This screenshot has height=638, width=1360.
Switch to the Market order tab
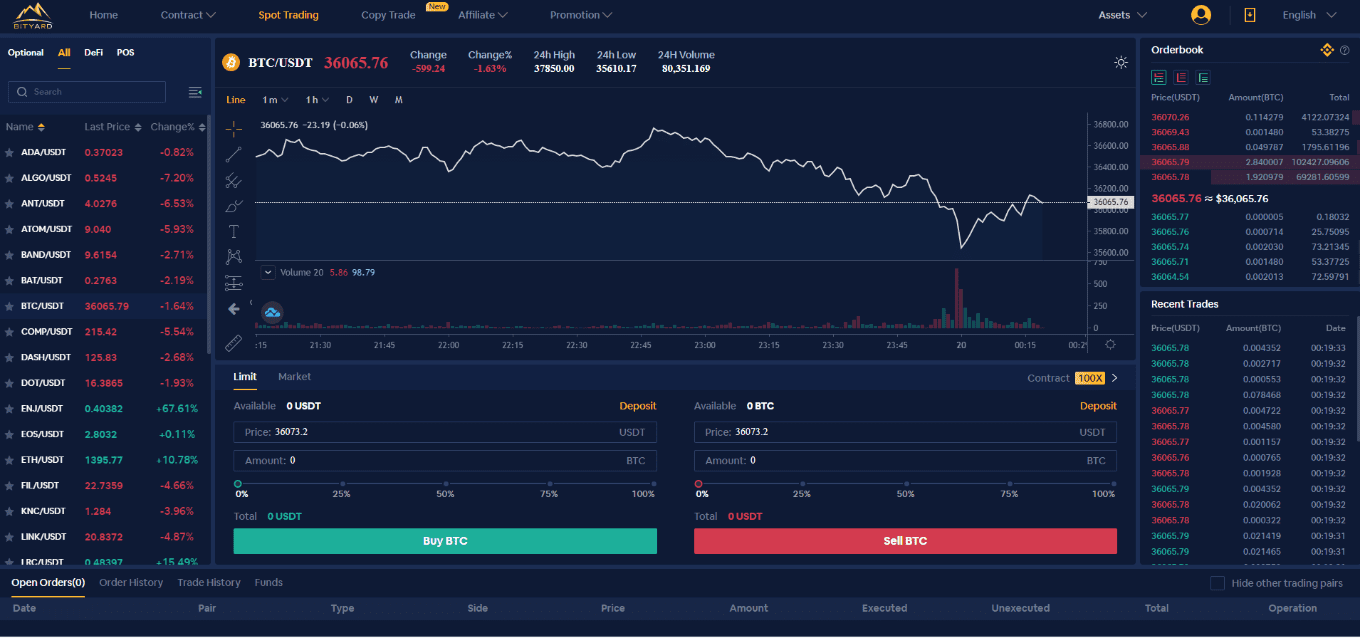click(x=294, y=377)
